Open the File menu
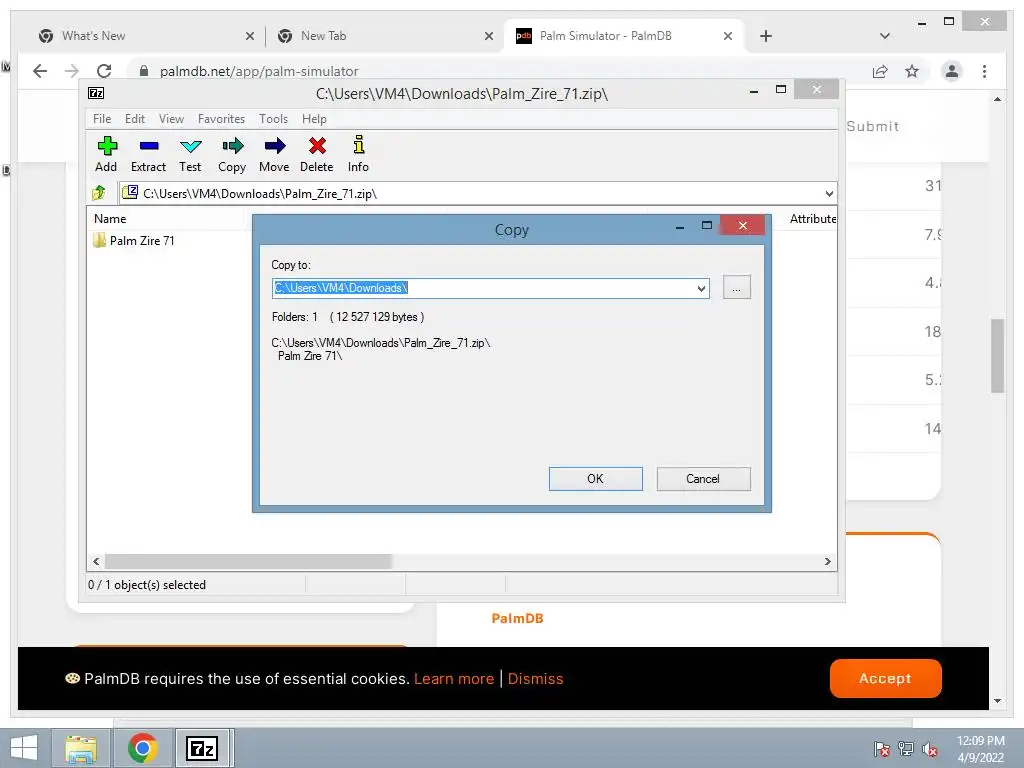Viewport: 1024px width, 768px height. (102, 119)
